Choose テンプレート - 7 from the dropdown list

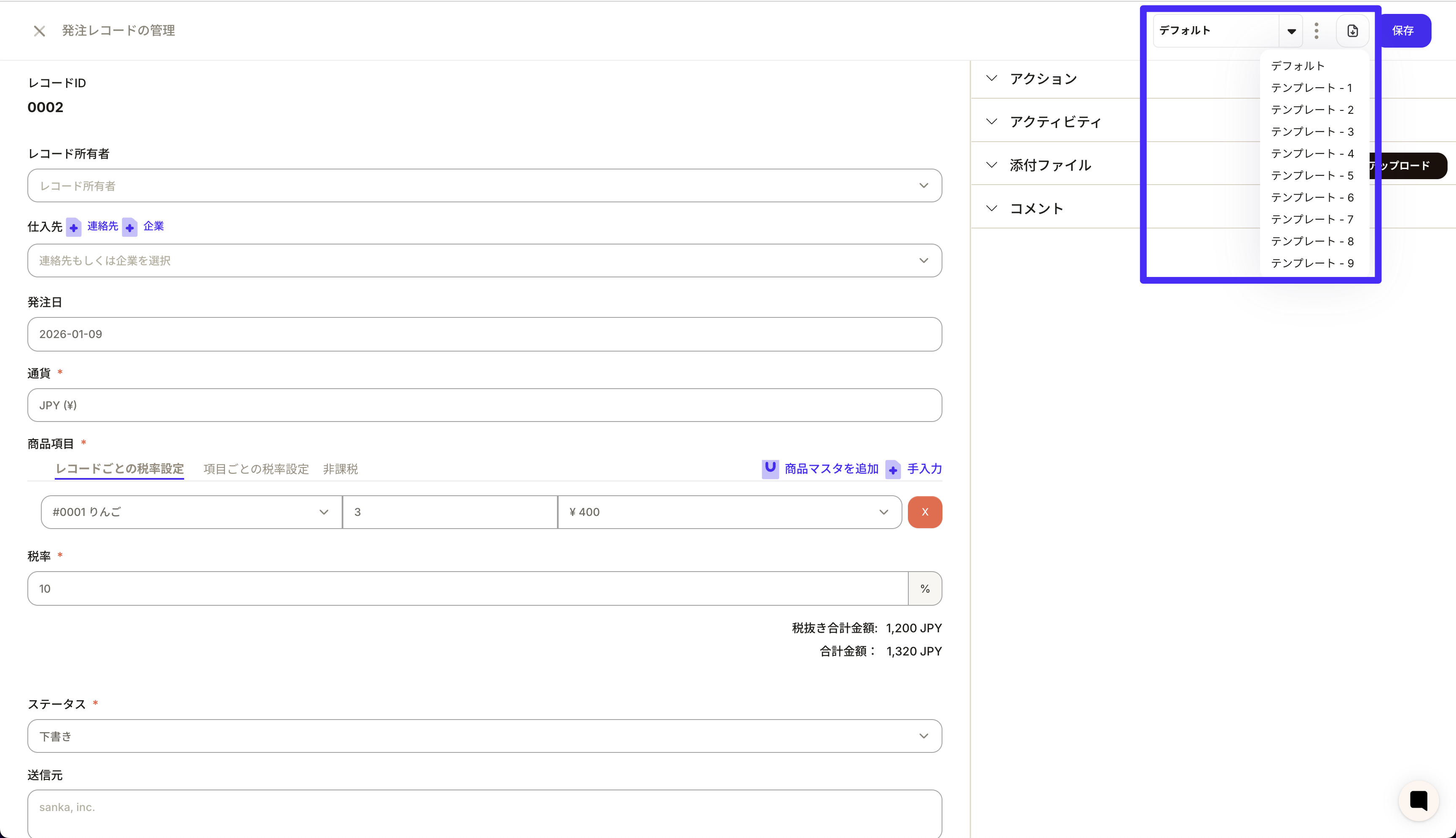1311,219
